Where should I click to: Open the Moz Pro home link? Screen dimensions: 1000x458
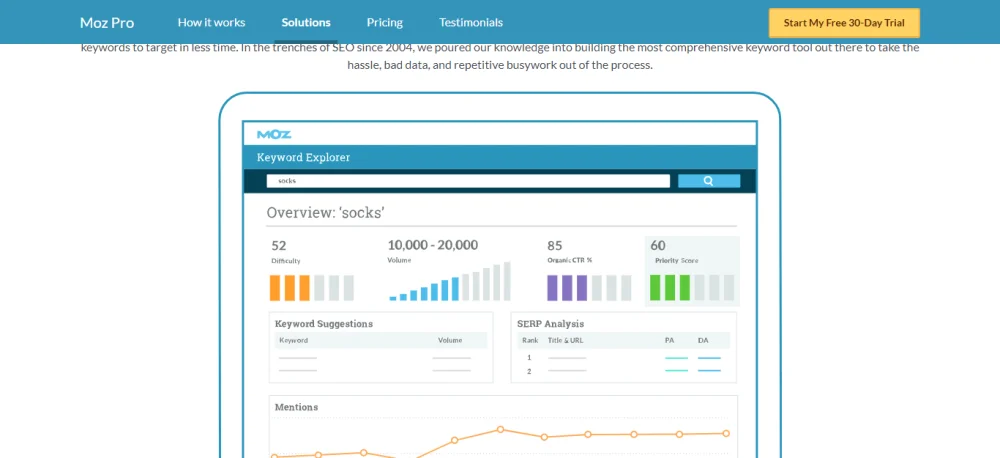[107, 22]
